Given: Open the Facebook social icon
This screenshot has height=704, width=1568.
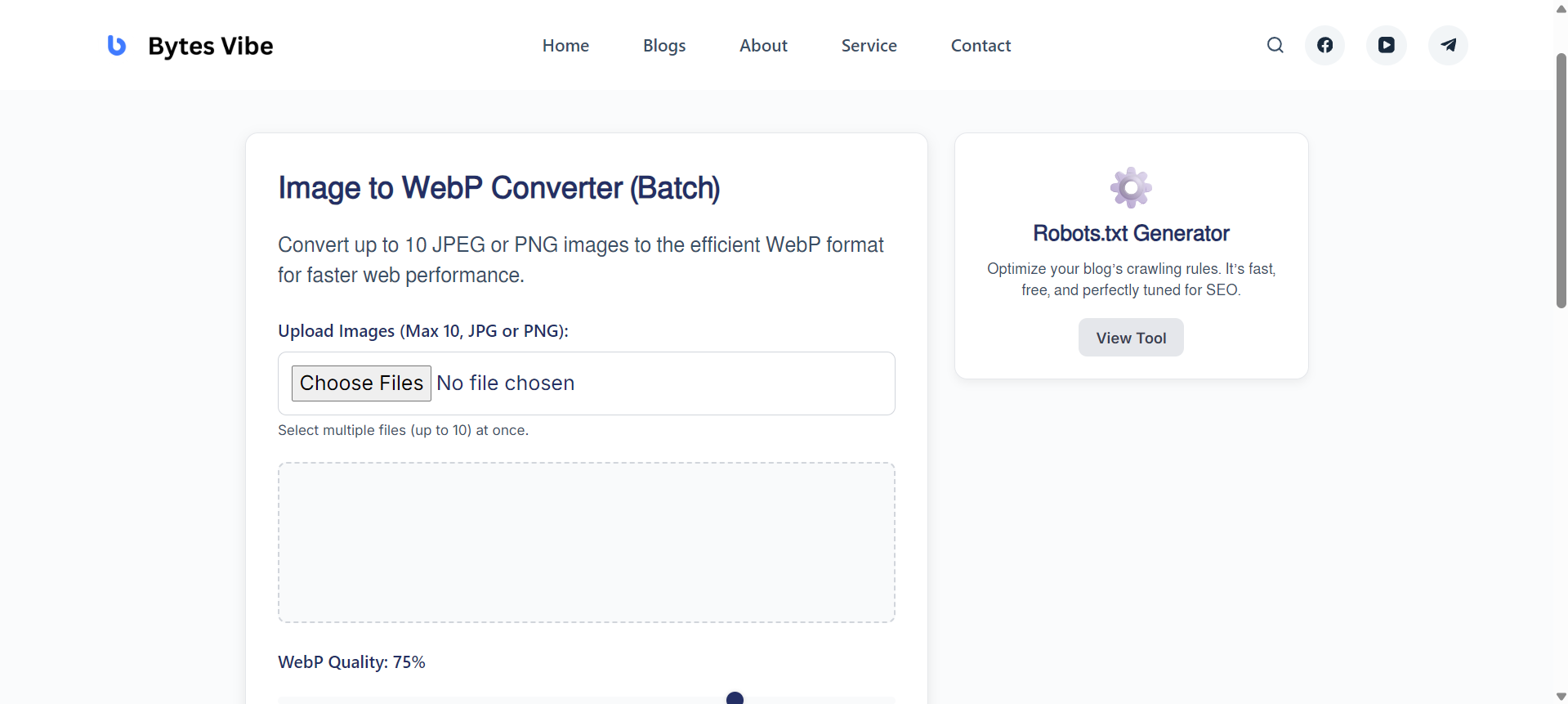Looking at the screenshot, I should [x=1325, y=45].
